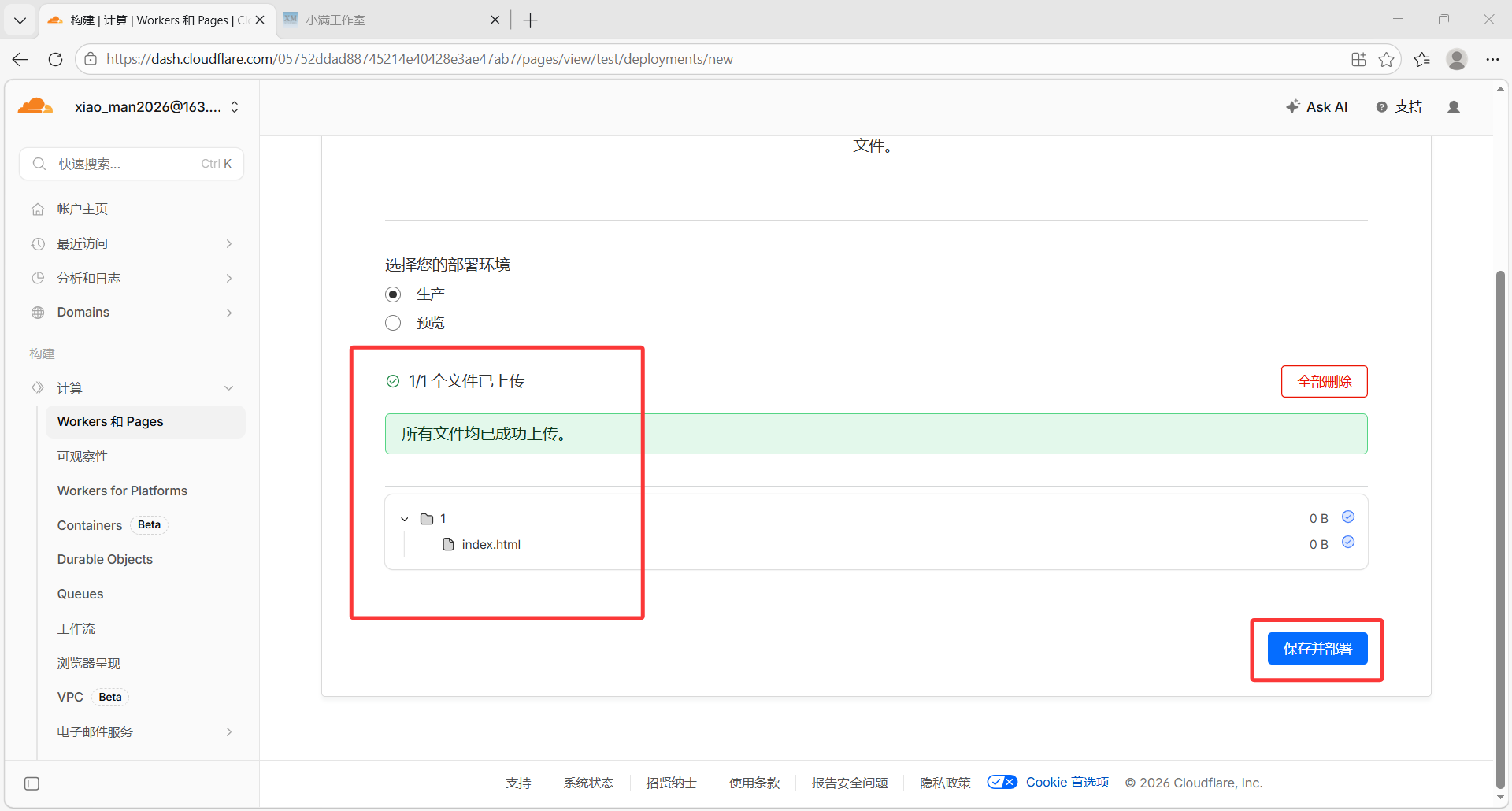Toggle the sidebar collapse icon

tap(31, 783)
